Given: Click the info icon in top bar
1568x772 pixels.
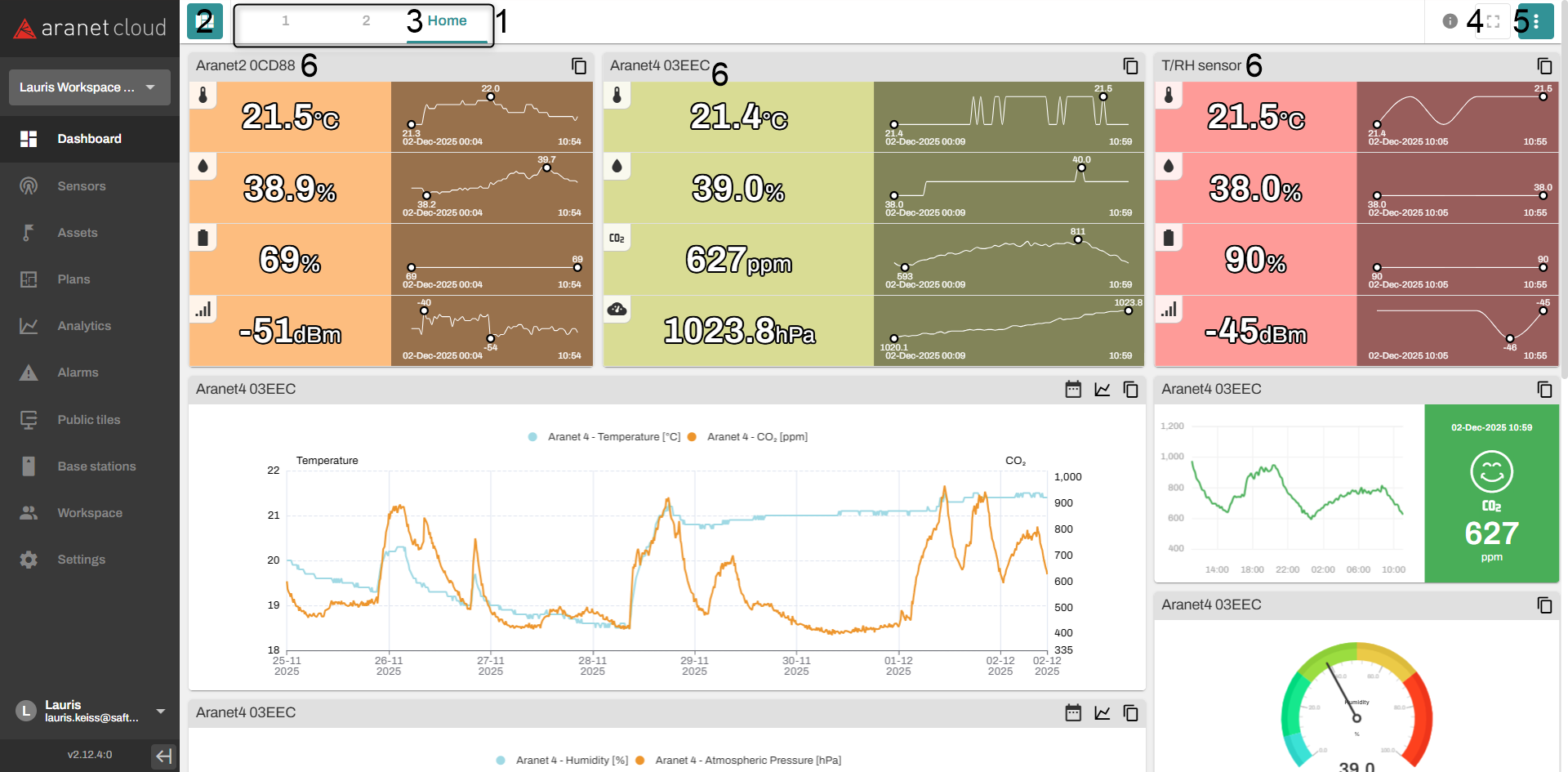Looking at the screenshot, I should click(x=1450, y=21).
